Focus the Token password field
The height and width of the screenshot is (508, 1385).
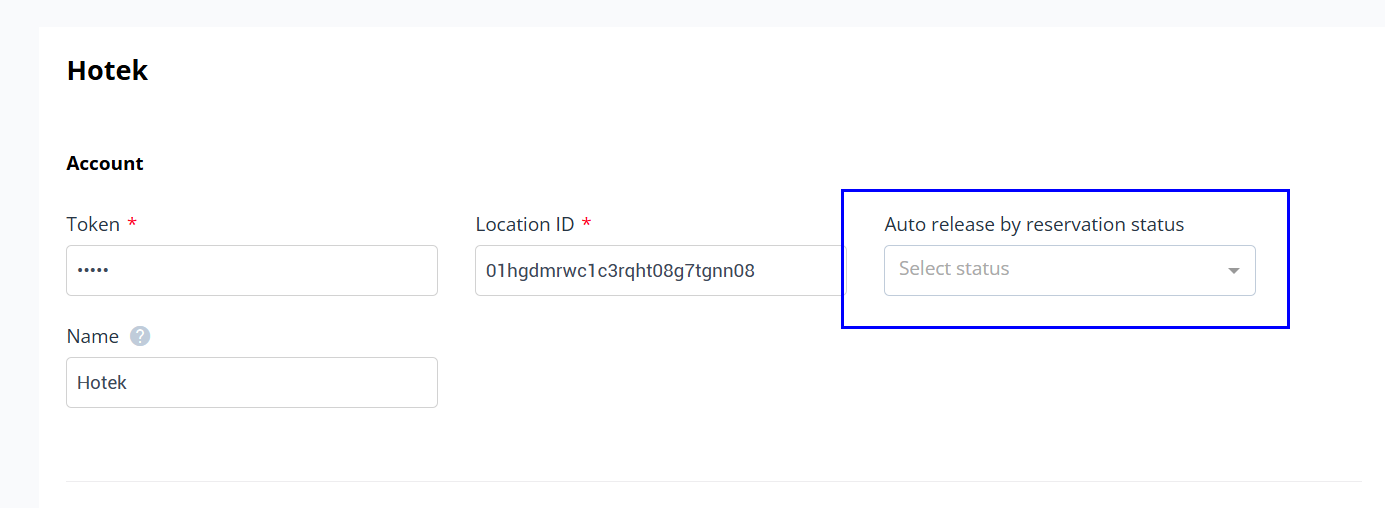252,270
